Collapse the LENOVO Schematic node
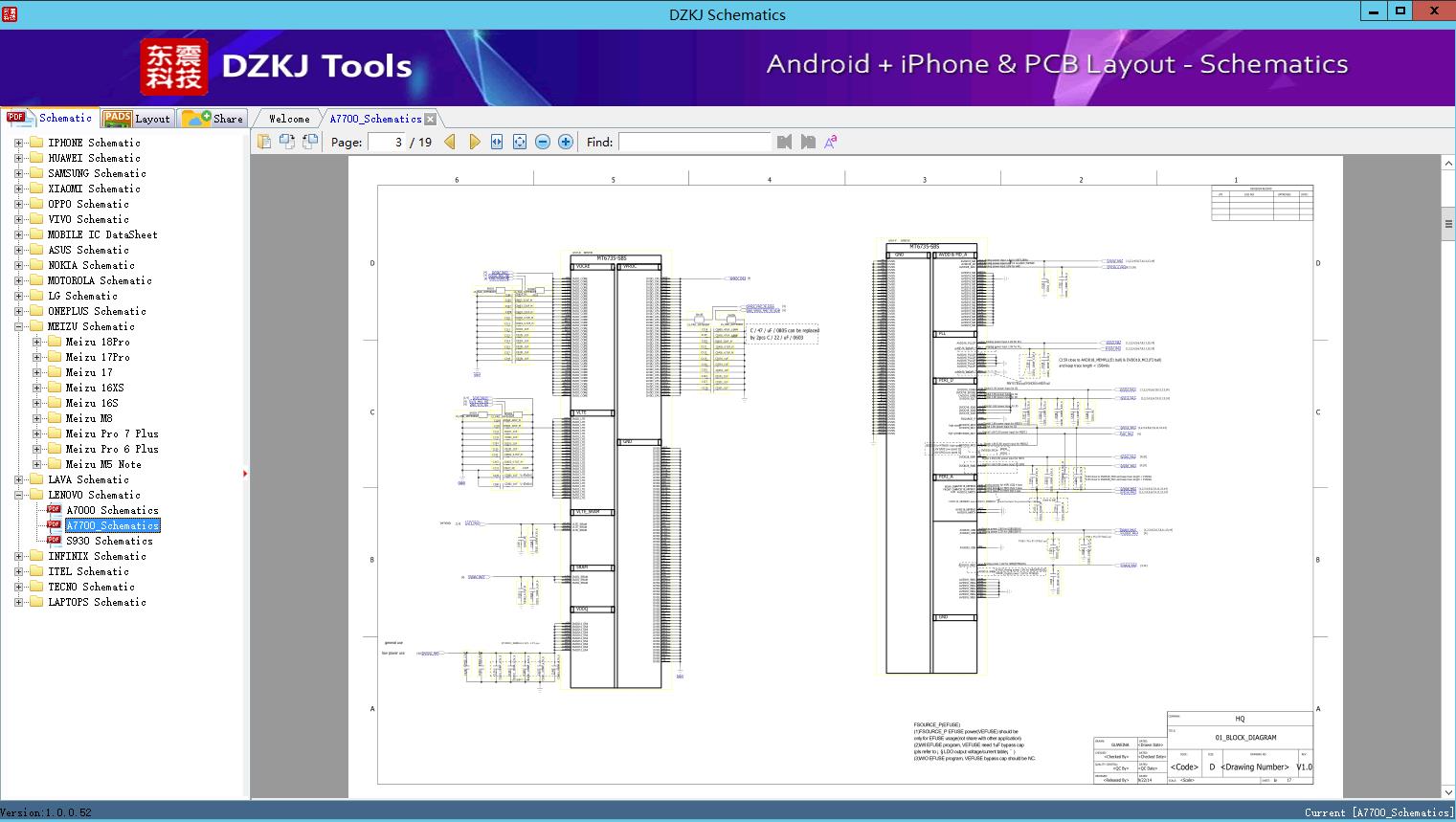 [18, 495]
